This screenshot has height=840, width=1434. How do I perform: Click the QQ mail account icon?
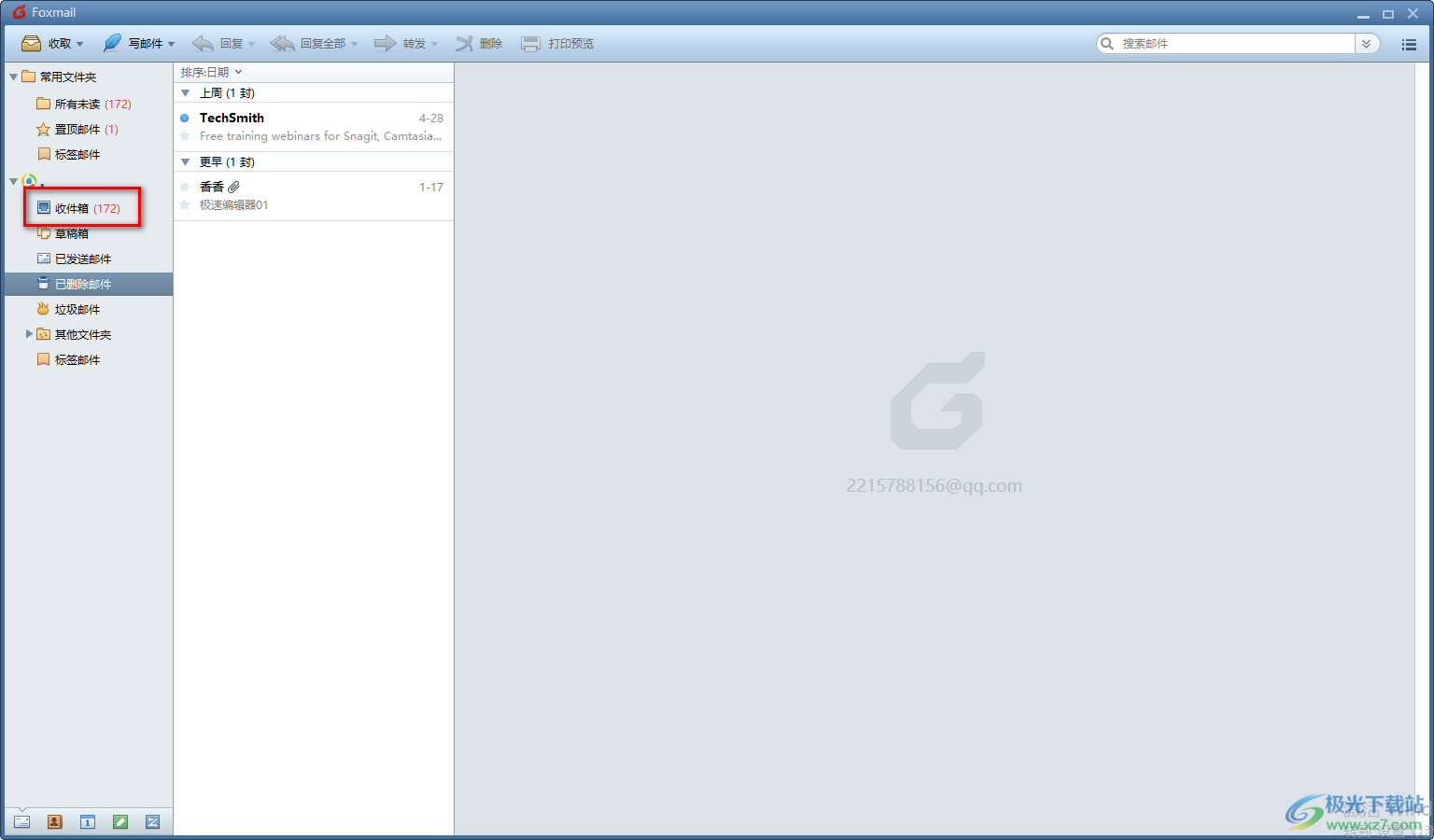(30, 181)
